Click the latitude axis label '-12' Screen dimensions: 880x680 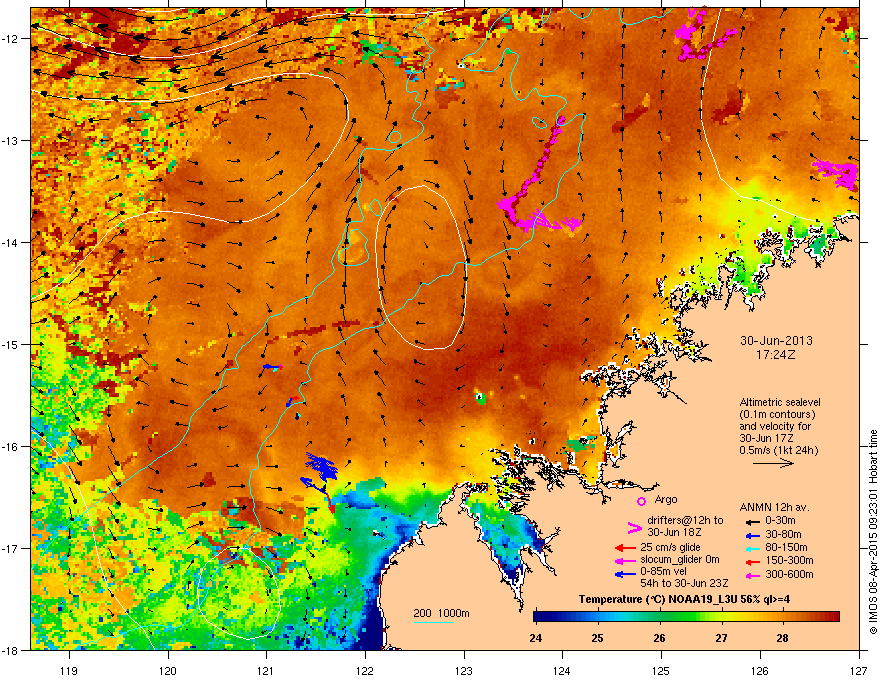[10, 39]
